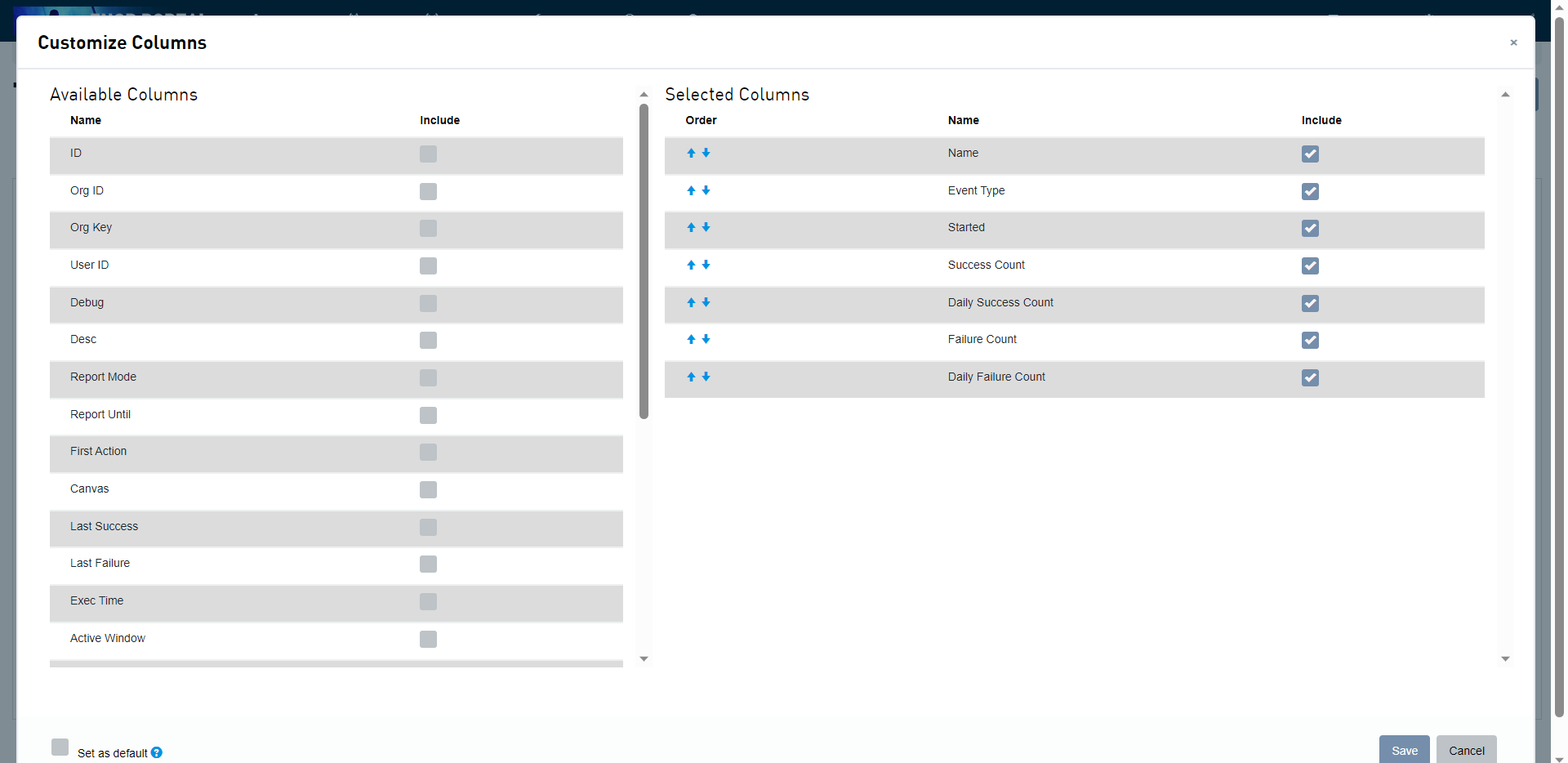Select the Report Until row text
This screenshot has height=763, width=1568.
click(100, 414)
